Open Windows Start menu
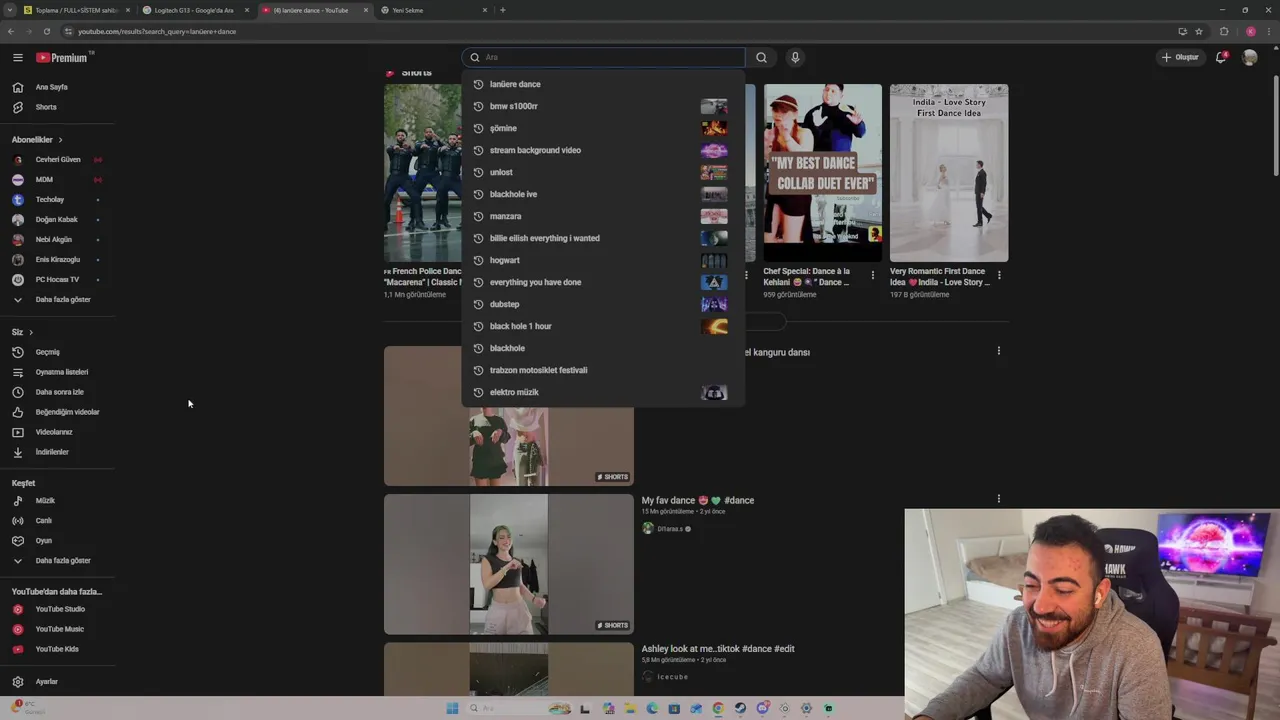This screenshot has height=720, width=1280. click(x=452, y=708)
